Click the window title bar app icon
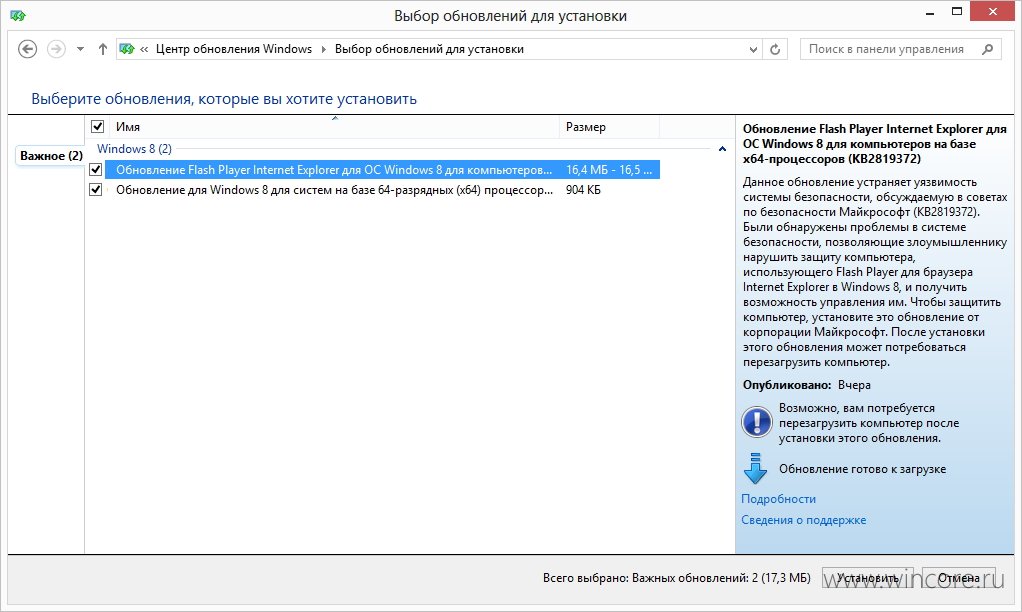This screenshot has height=612, width=1022. tap(18, 16)
